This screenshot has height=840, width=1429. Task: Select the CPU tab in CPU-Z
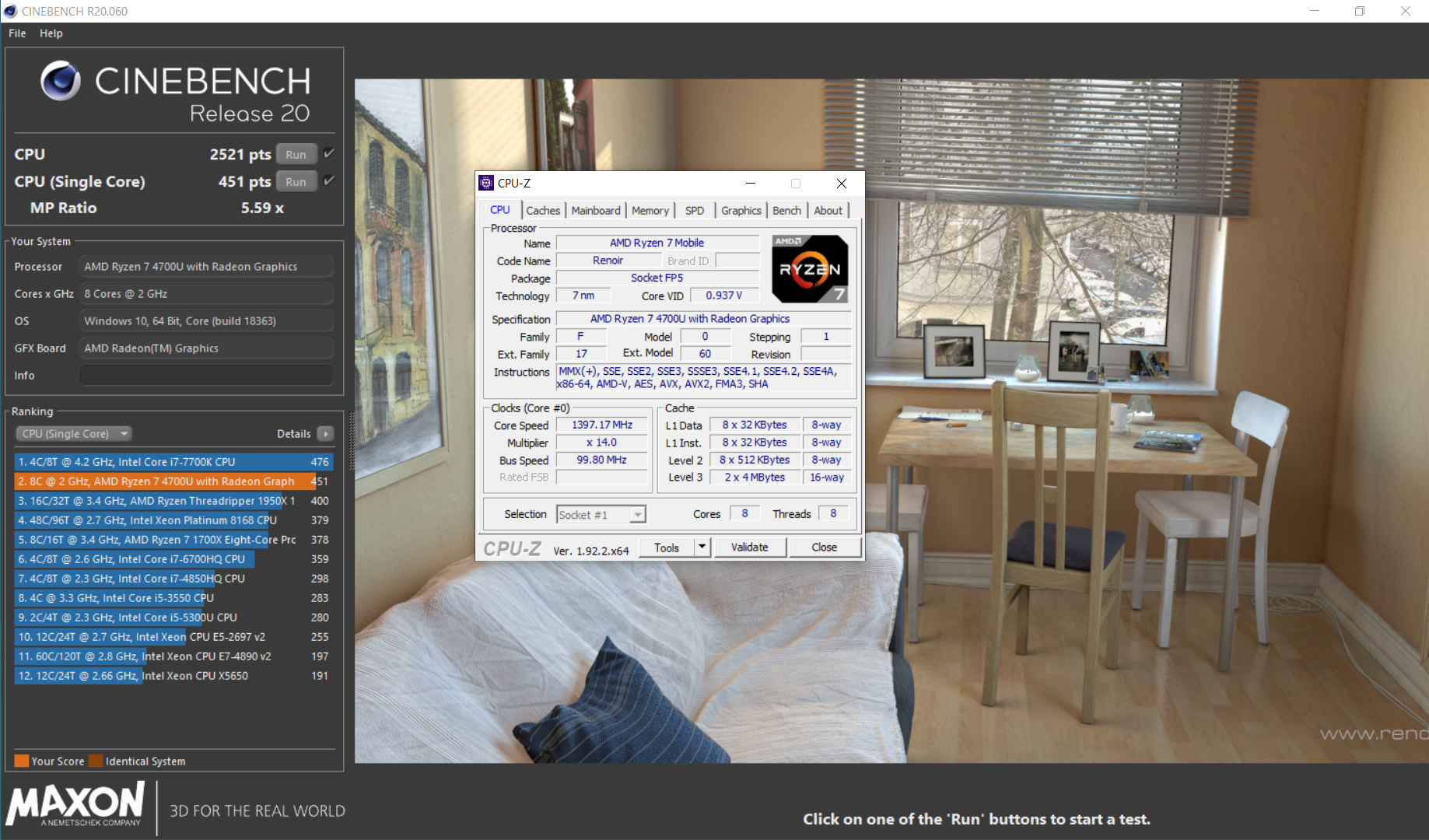[500, 209]
